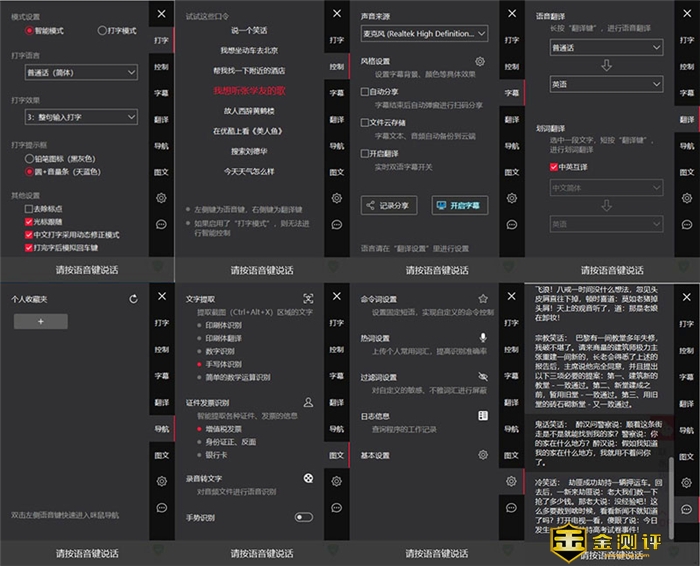Check the 自动分享 option
Screen dimensions: 700x566
(x=366, y=92)
